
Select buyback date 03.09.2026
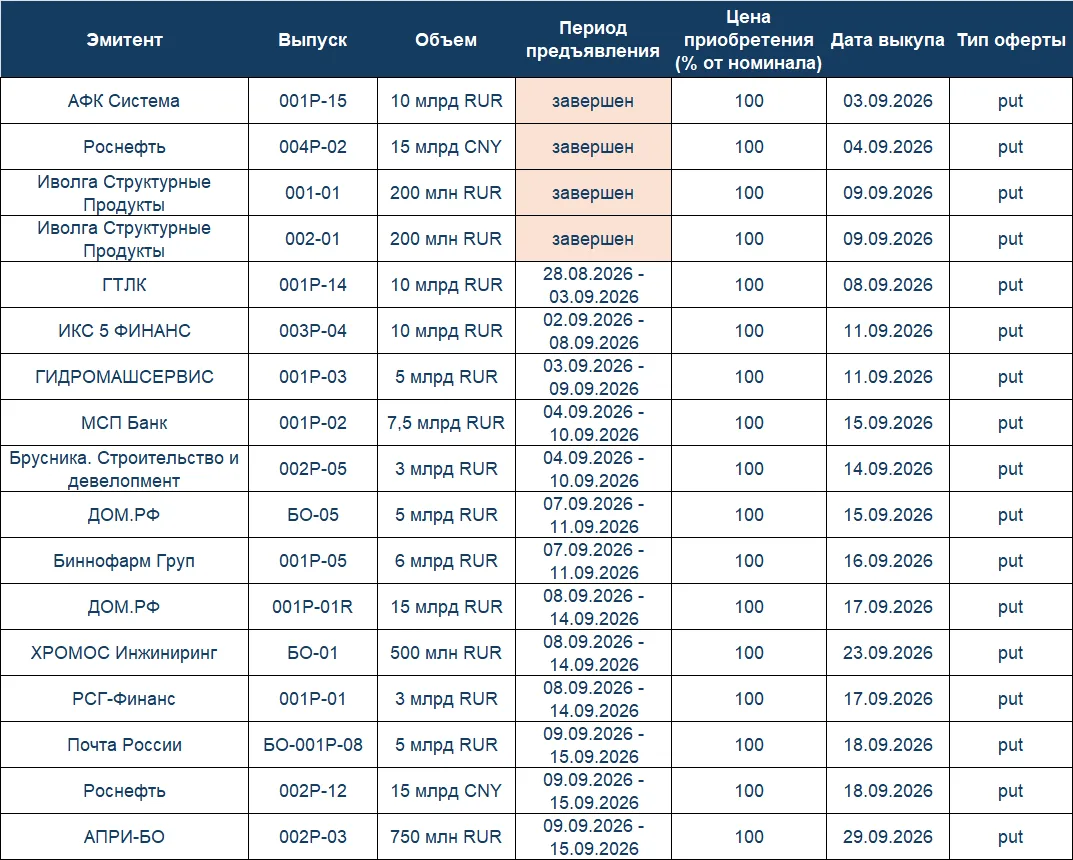click(x=888, y=101)
